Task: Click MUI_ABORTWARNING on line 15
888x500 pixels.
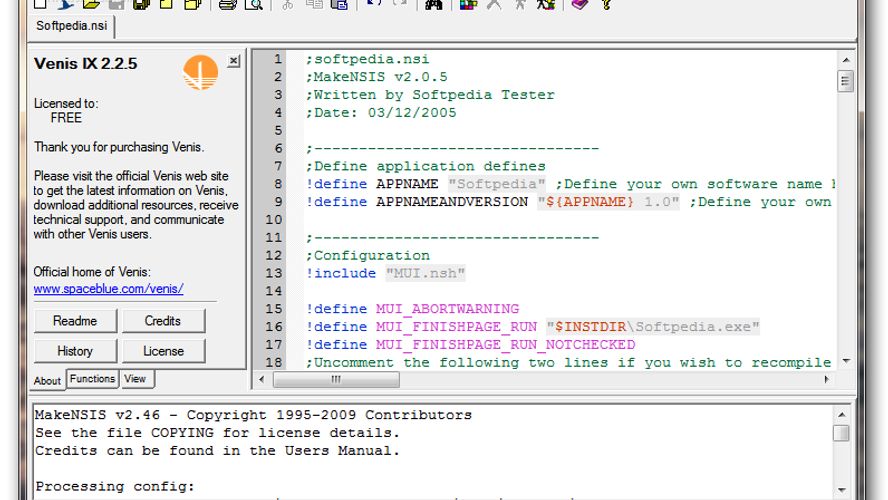Action: (x=447, y=309)
